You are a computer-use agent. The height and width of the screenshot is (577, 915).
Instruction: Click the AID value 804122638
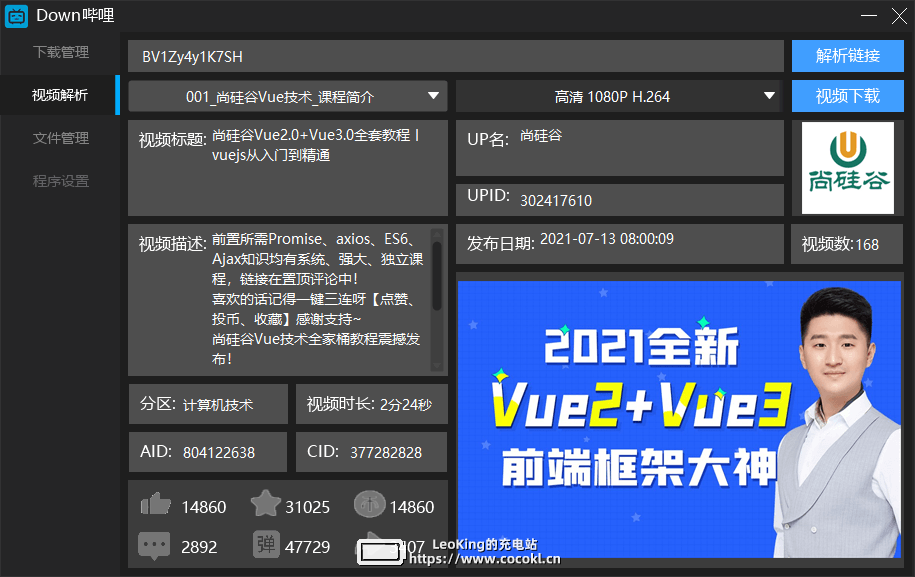[x=219, y=453]
